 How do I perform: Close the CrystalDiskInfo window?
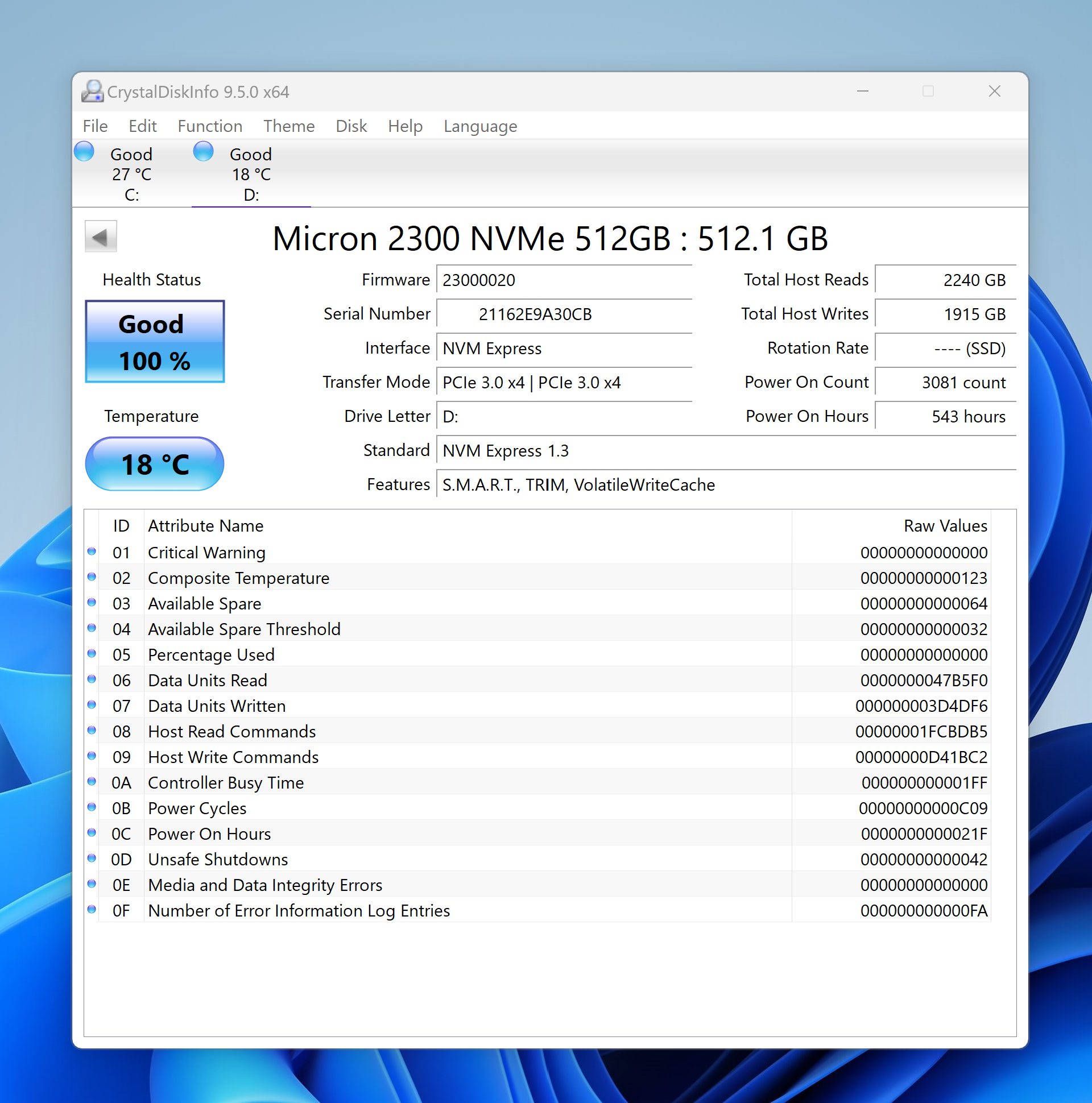[994, 92]
